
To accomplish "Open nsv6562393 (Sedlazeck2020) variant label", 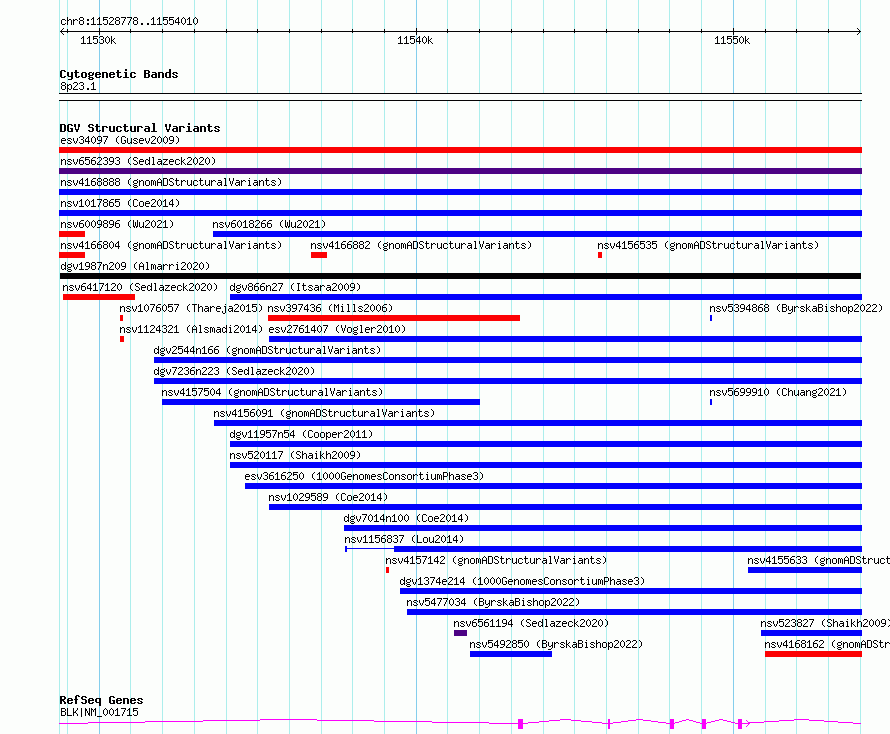I will tap(138, 161).
